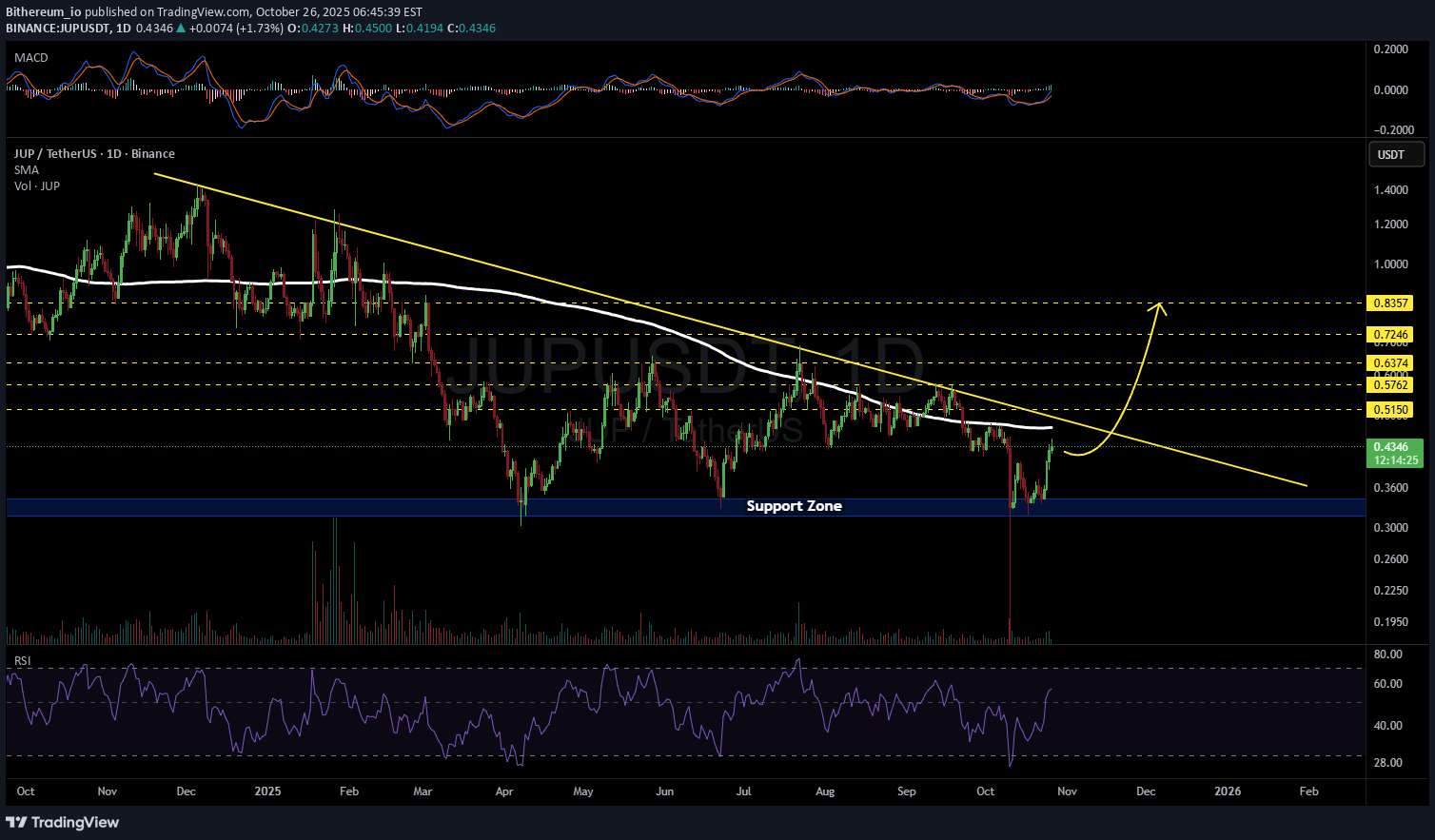
Task: Select the 0.8357 target price label
Action: tap(1389, 303)
